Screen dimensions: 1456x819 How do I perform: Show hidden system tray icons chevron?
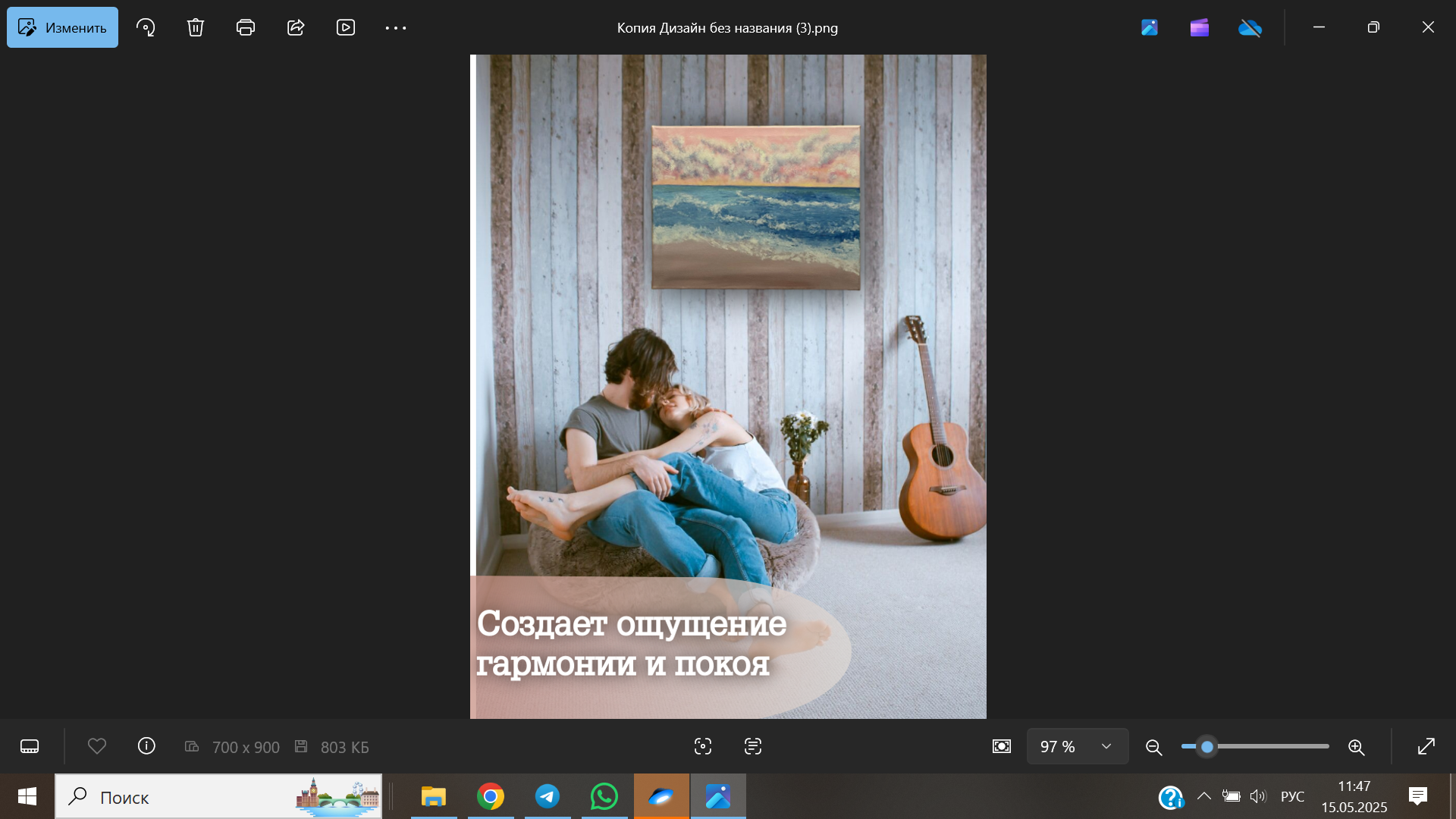click(x=1203, y=796)
